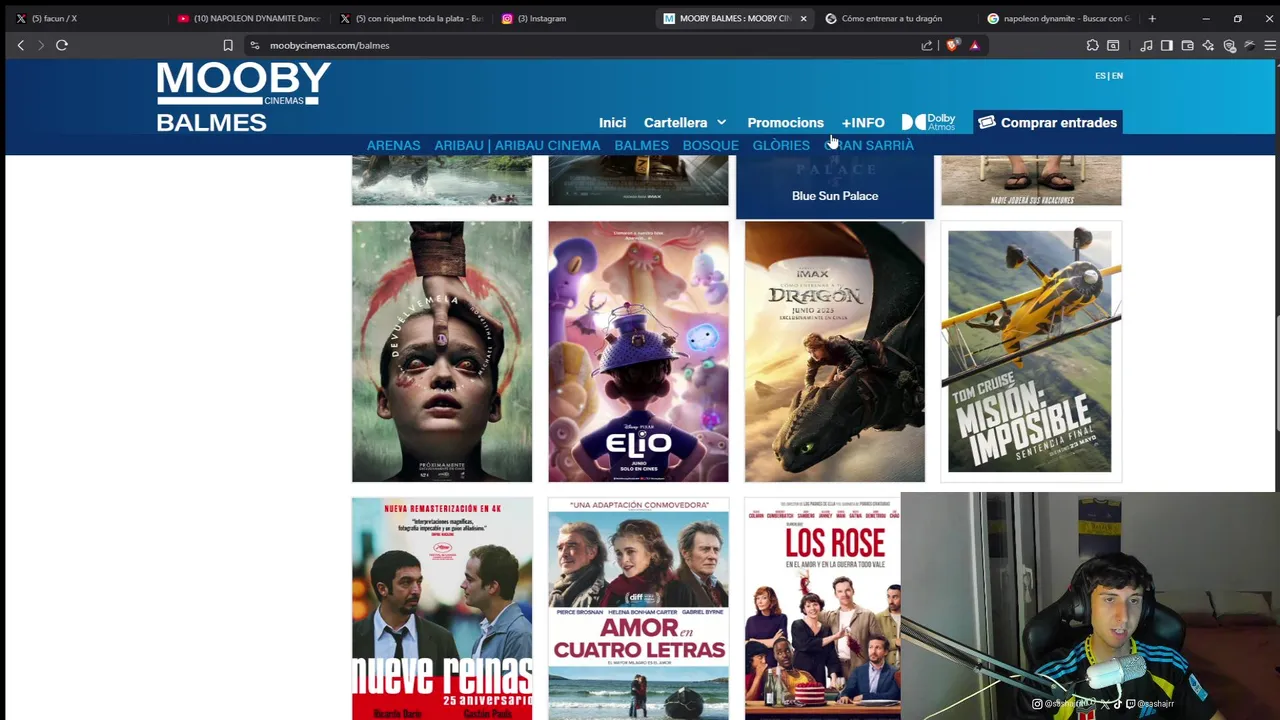Viewport: 1280px width, 720px height.
Task: Open a new tab with the plus icon
Action: click(1152, 18)
